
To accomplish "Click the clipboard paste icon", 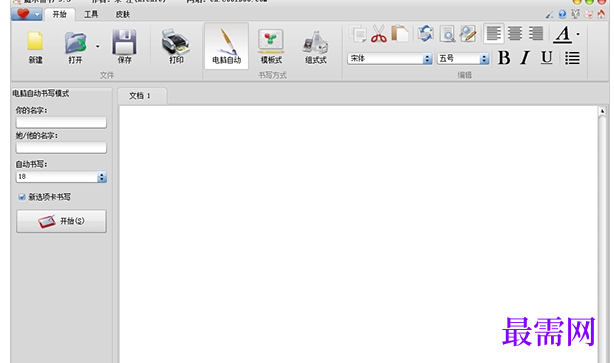I will point(400,34).
